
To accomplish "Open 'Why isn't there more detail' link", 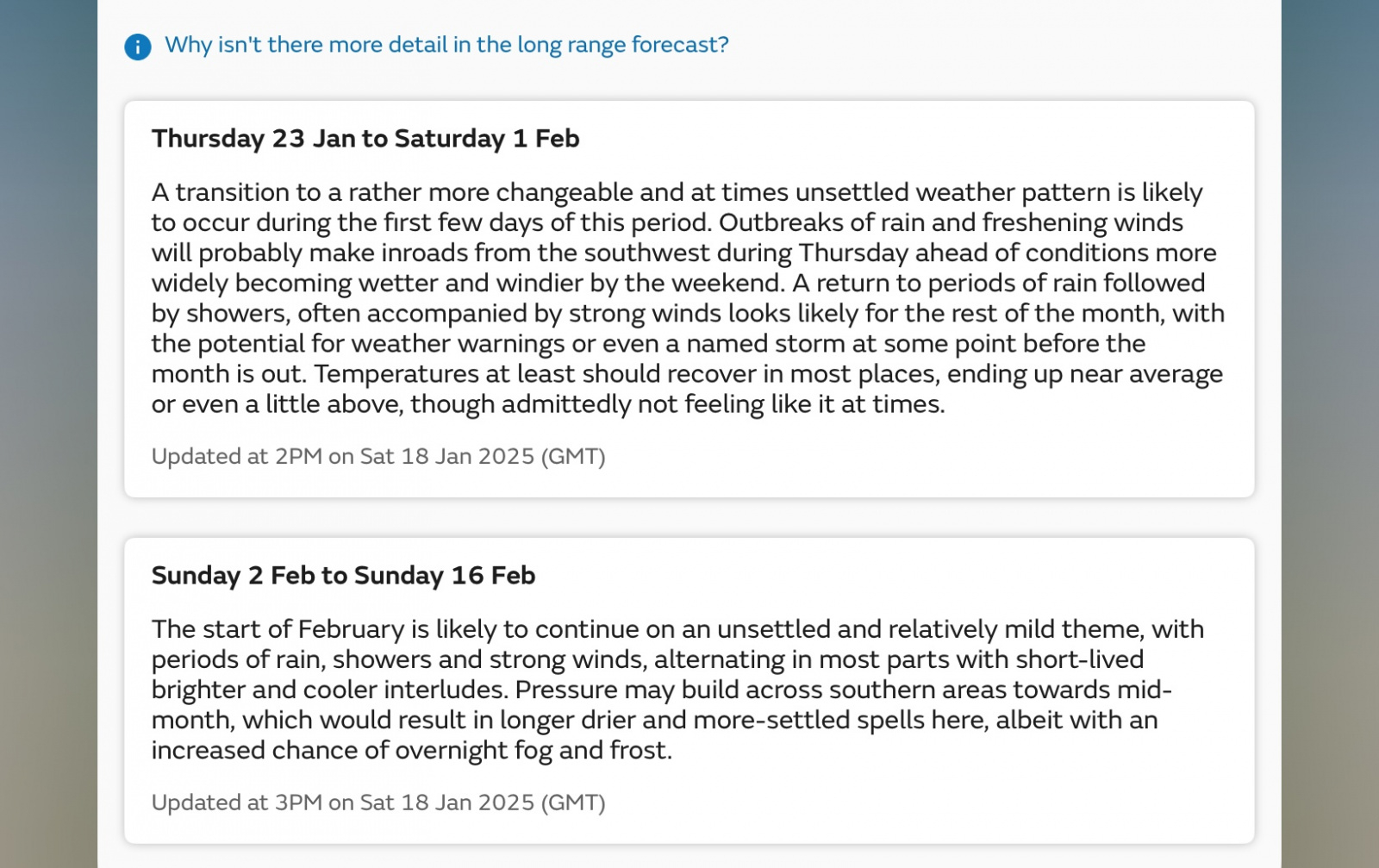I will (446, 45).
